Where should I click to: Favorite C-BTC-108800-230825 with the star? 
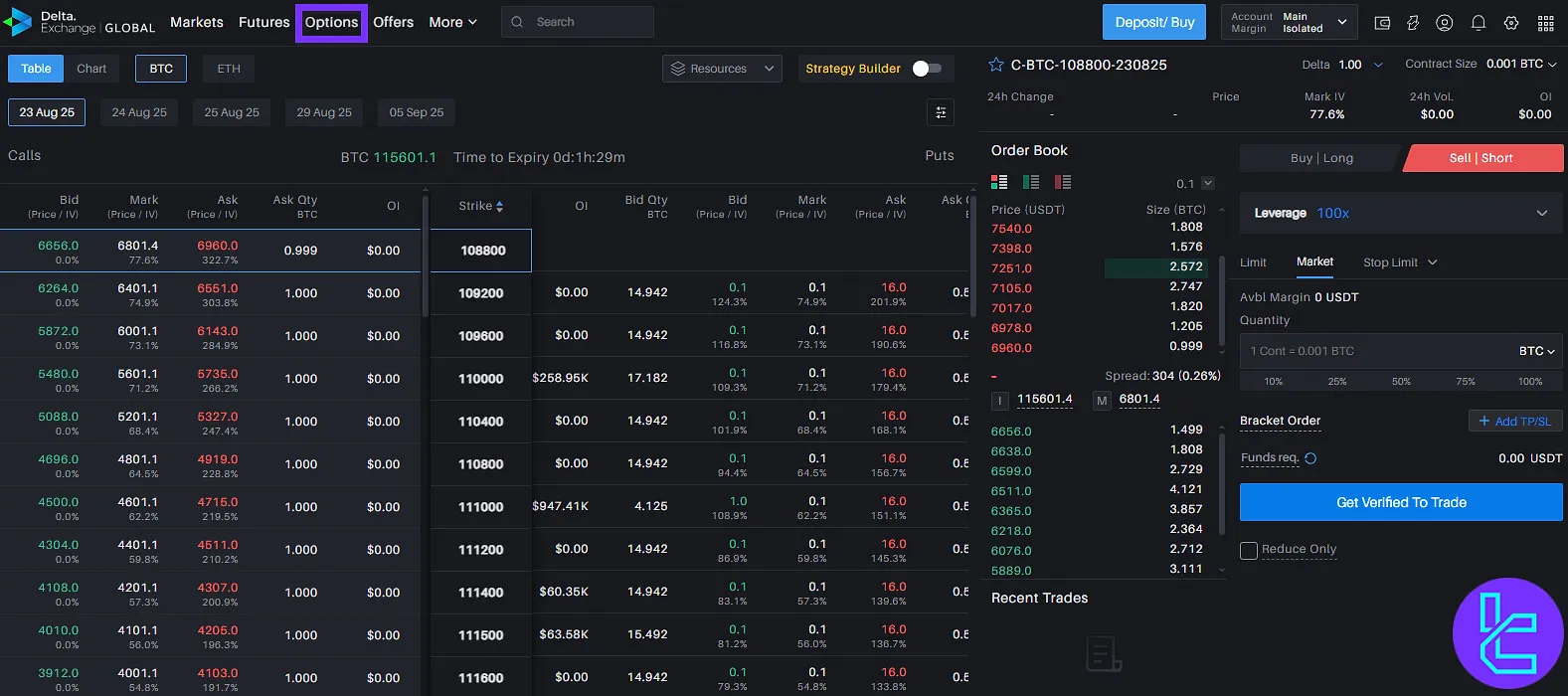pos(996,65)
